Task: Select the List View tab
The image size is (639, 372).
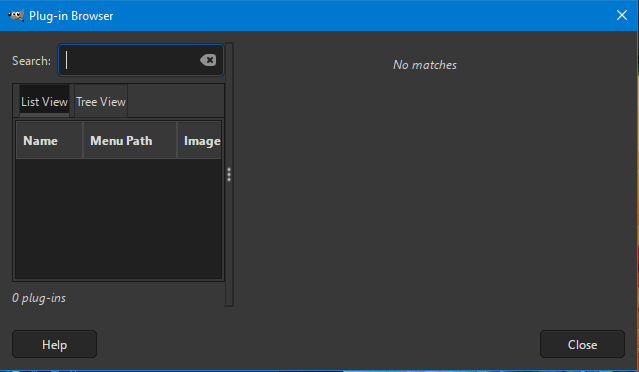Action: click(x=44, y=101)
